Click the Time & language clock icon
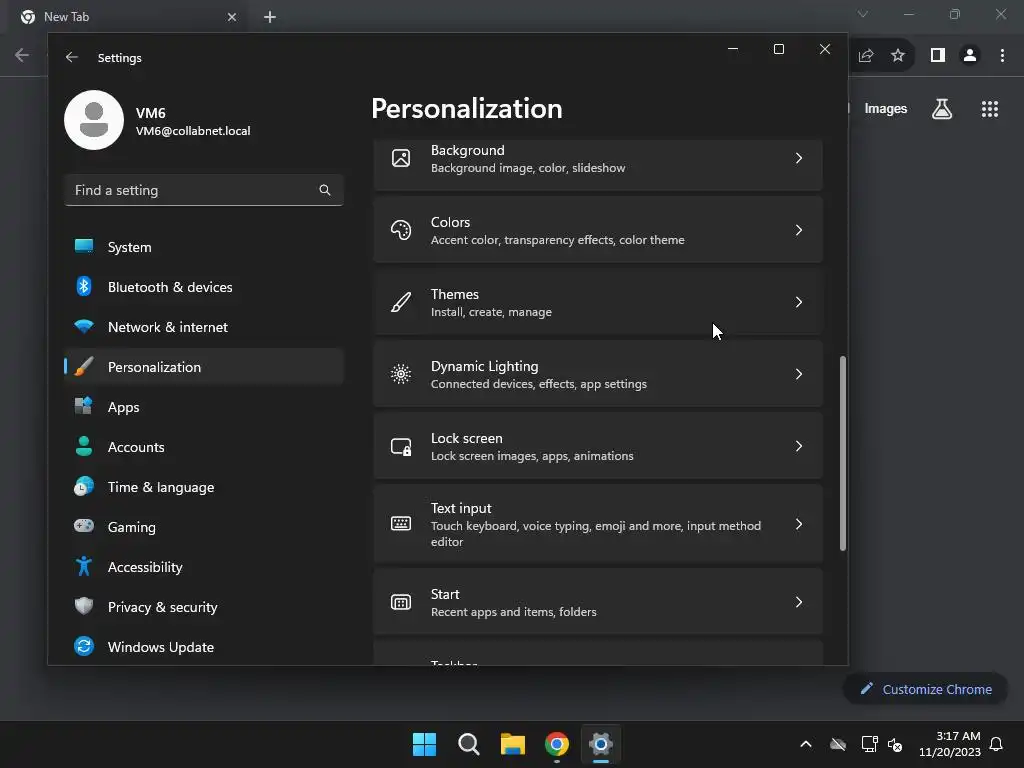The width and height of the screenshot is (1024, 768). coord(84,487)
